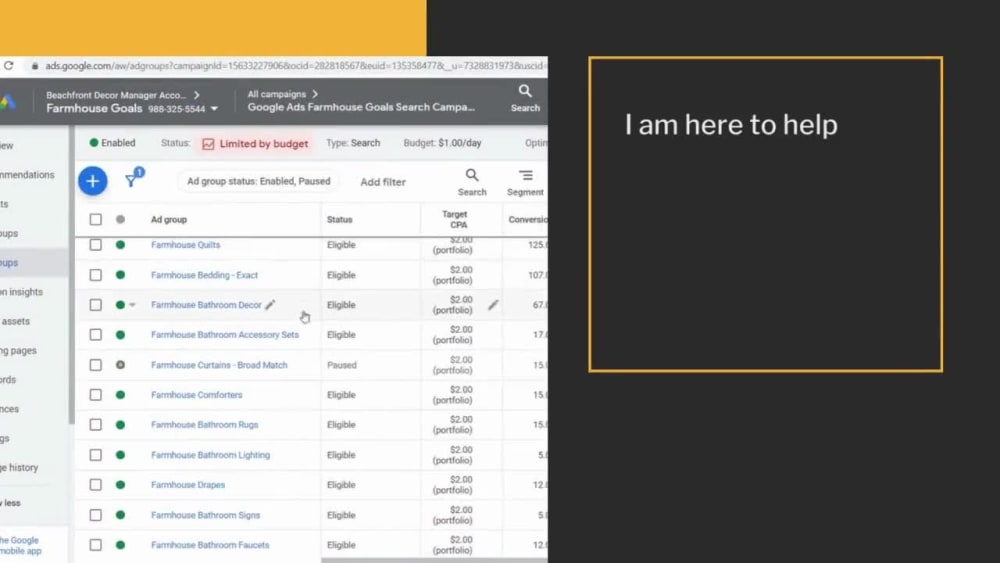Check the Farmhouse Bathroom Lighting checkbox
The image size is (1000, 563).
pyautogui.click(x=96, y=455)
